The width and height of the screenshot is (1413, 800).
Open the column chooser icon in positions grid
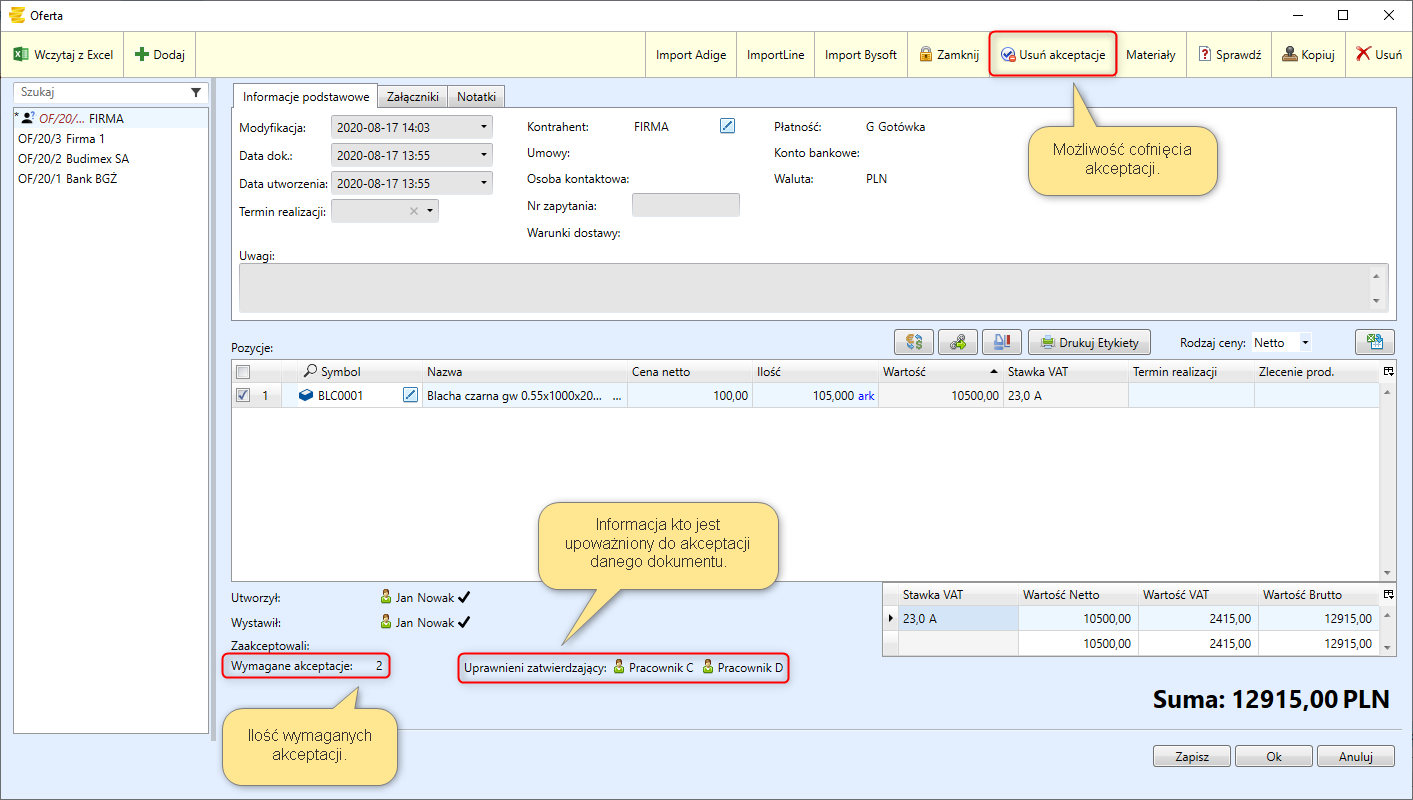click(x=1387, y=371)
